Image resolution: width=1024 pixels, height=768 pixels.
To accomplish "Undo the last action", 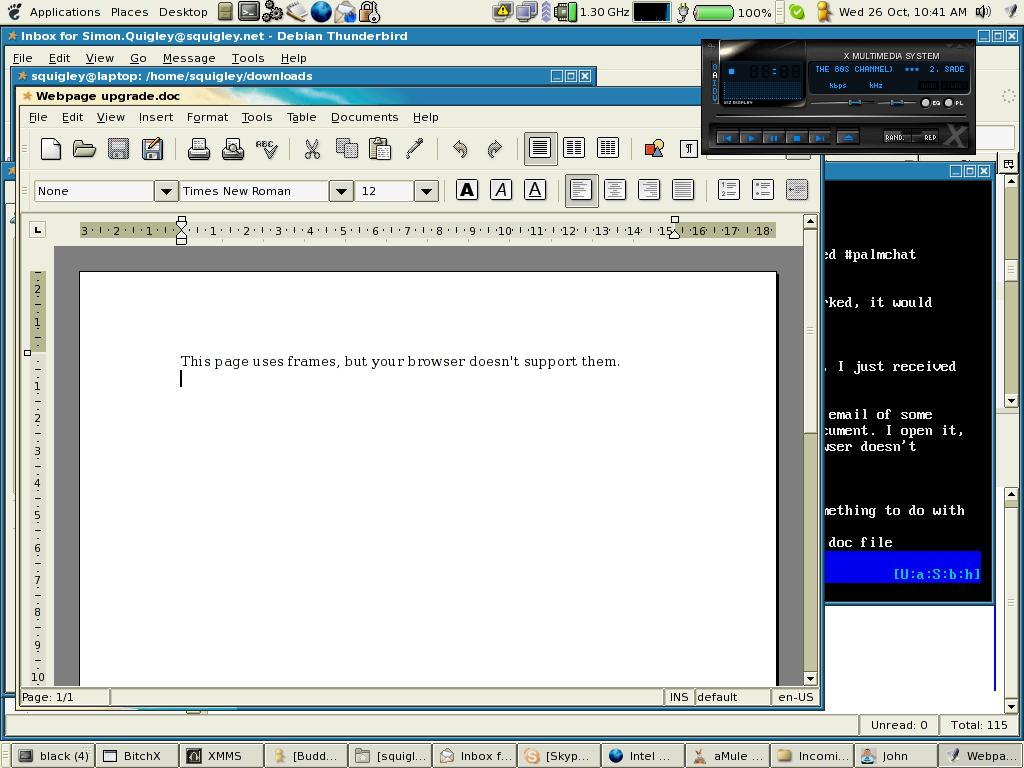I will 460,149.
